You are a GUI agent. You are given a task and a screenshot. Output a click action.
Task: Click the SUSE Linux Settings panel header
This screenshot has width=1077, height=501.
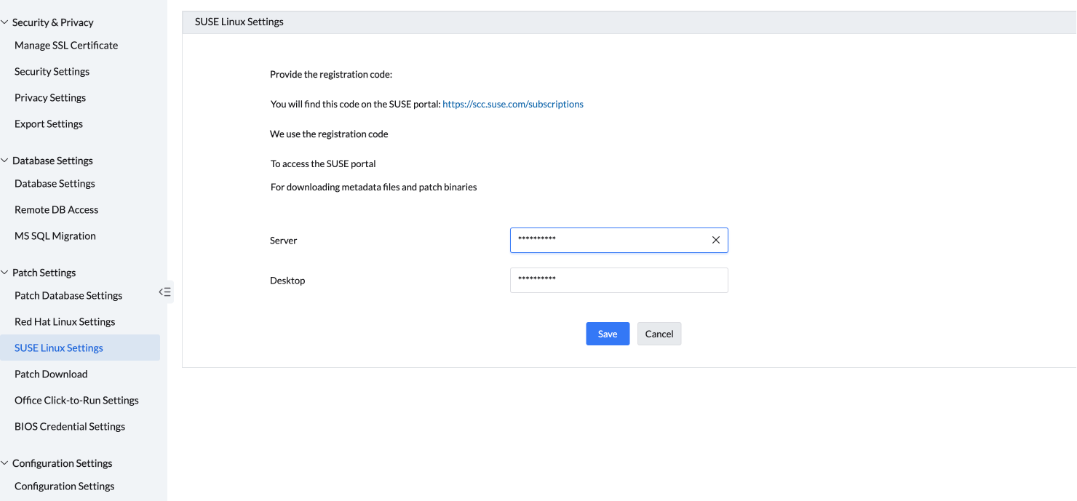click(629, 22)
